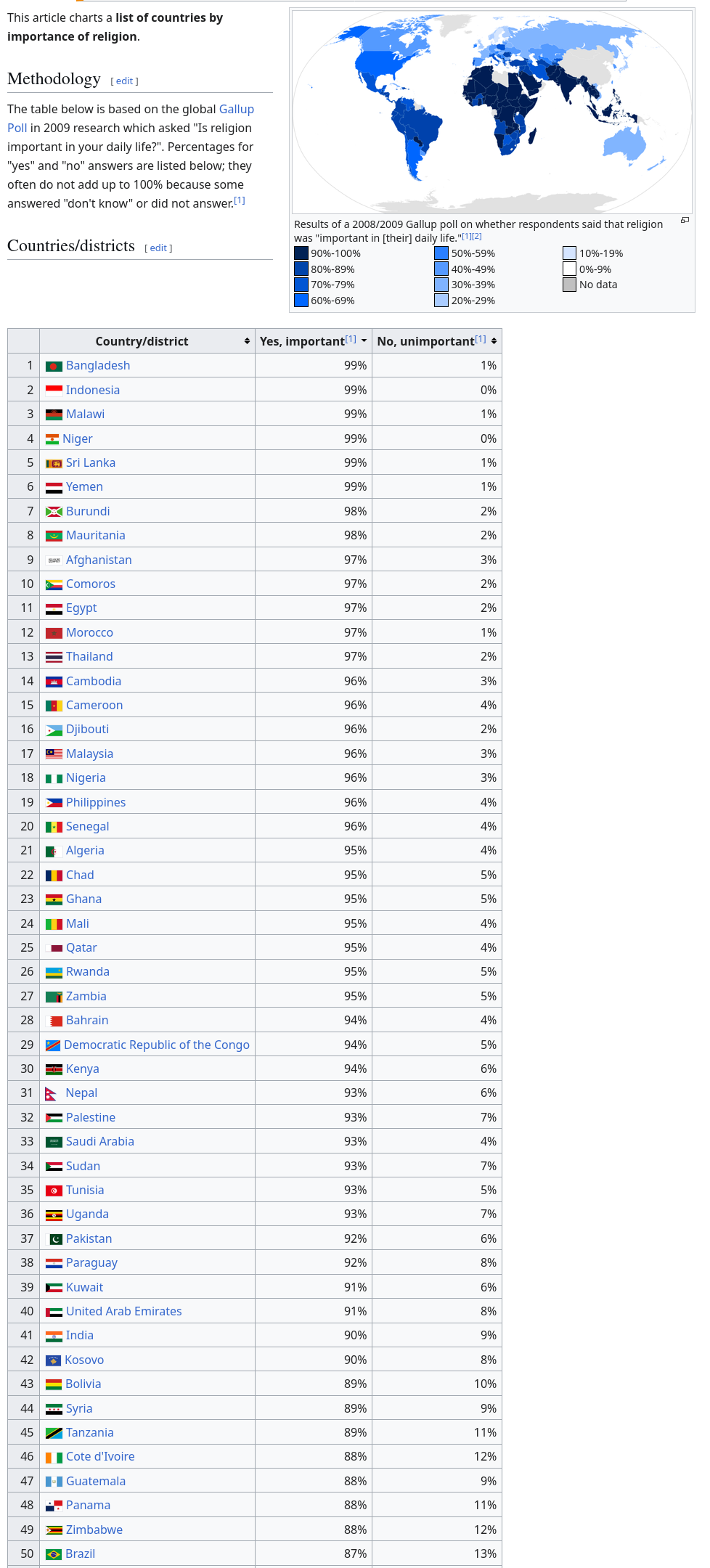Click the enlarge icon beside map caption

pos(685,220)
